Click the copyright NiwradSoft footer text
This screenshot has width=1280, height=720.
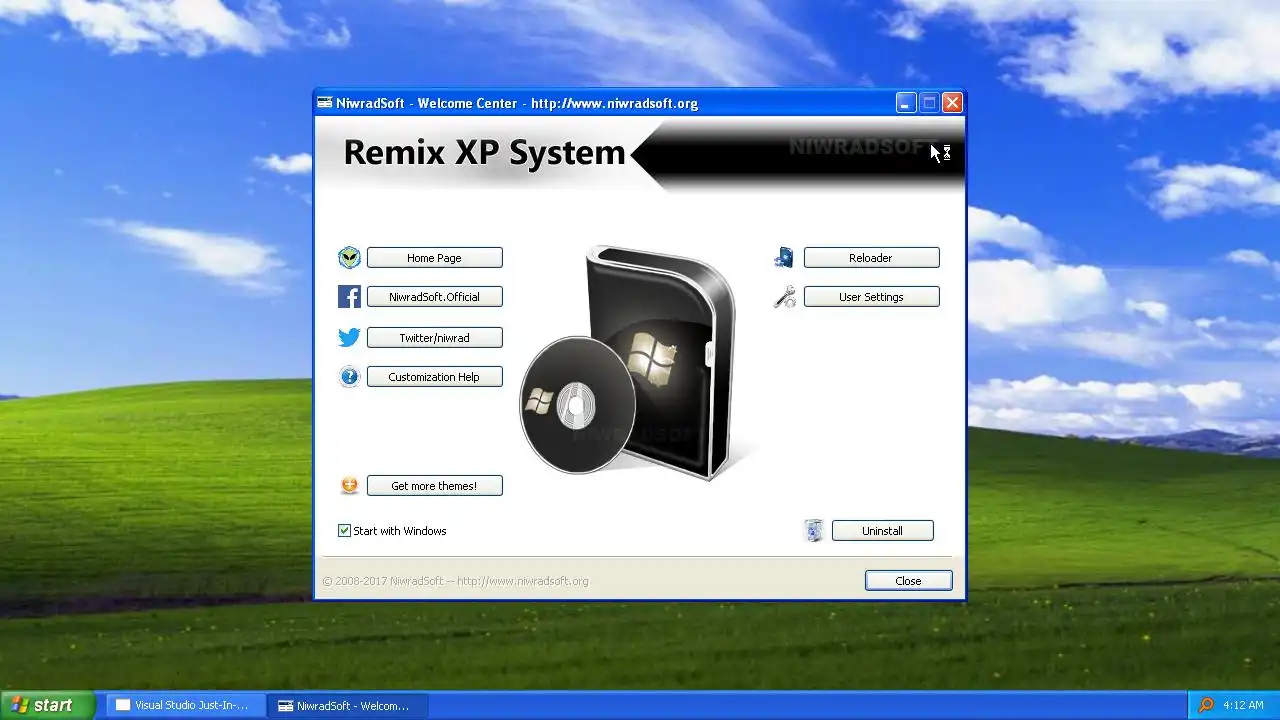tap(455, 581)
